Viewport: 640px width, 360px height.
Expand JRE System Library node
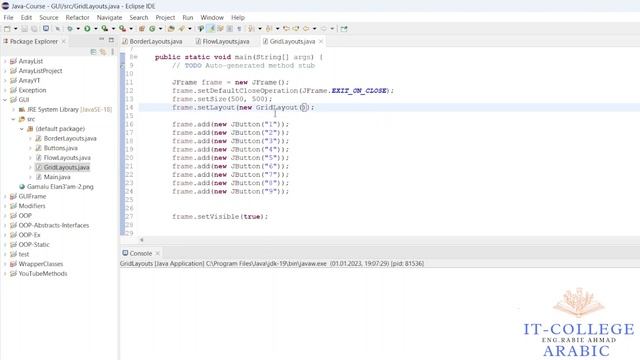(13, 109)
